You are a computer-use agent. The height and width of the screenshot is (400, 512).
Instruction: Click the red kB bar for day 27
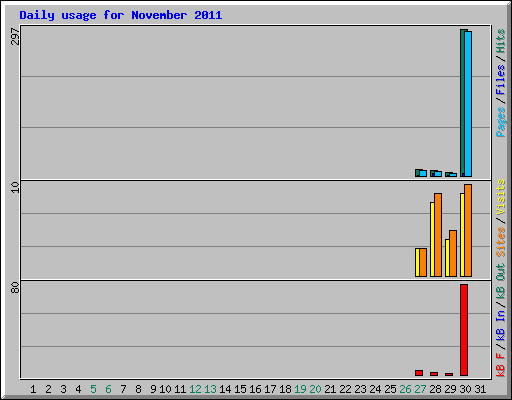click(419, 373)
